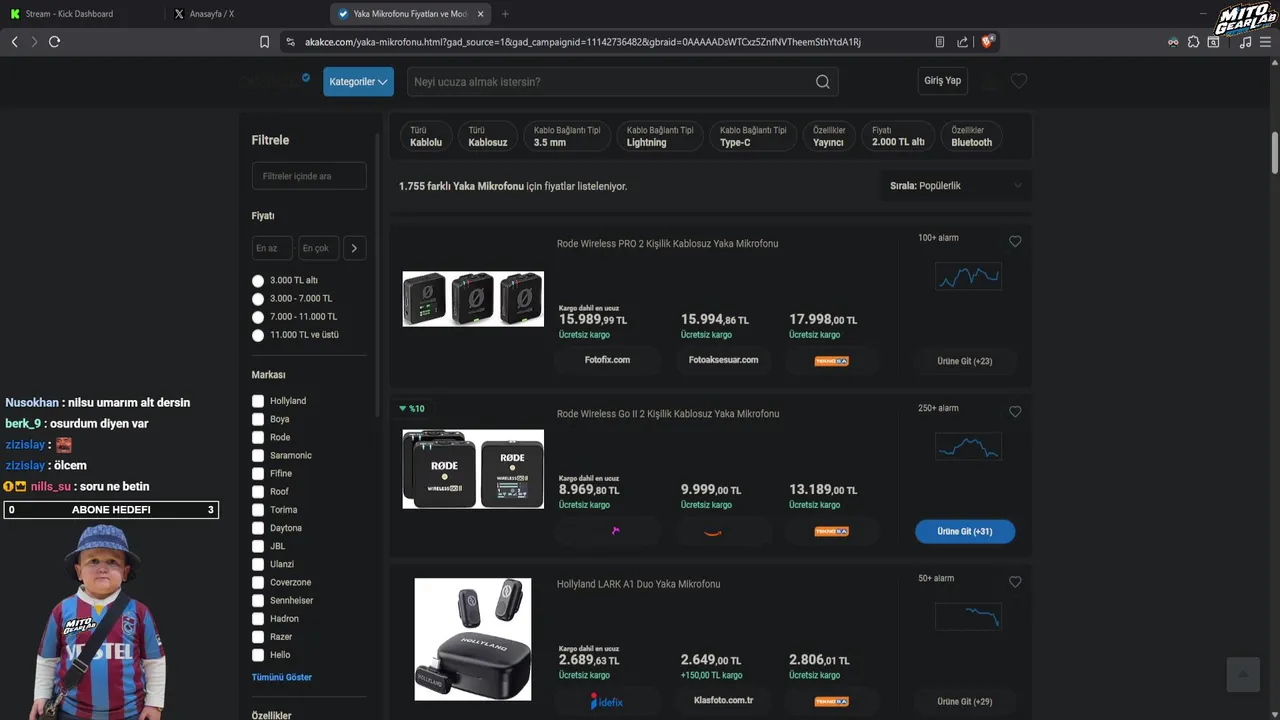1280x720 pixels.
Task: Select the 3.000 - 7.000 TL option
Action: [x=258, y=299]
